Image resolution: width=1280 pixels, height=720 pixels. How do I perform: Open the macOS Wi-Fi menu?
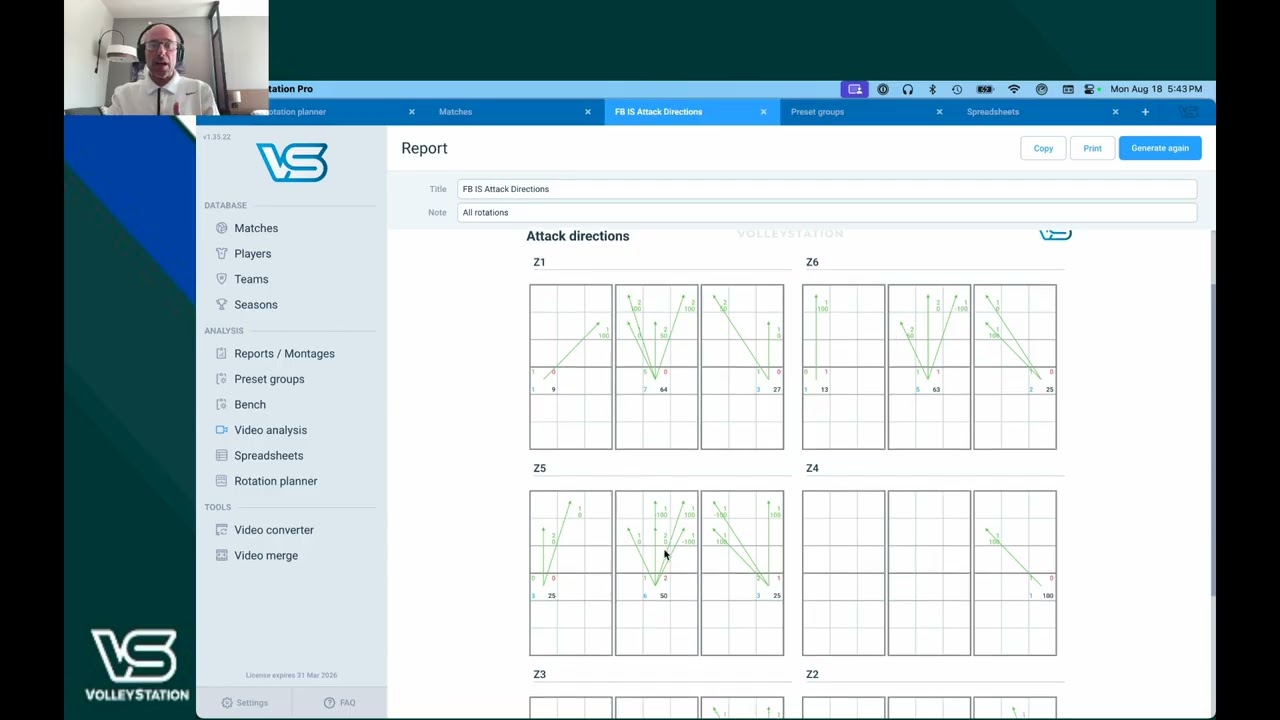point(1014,89)
